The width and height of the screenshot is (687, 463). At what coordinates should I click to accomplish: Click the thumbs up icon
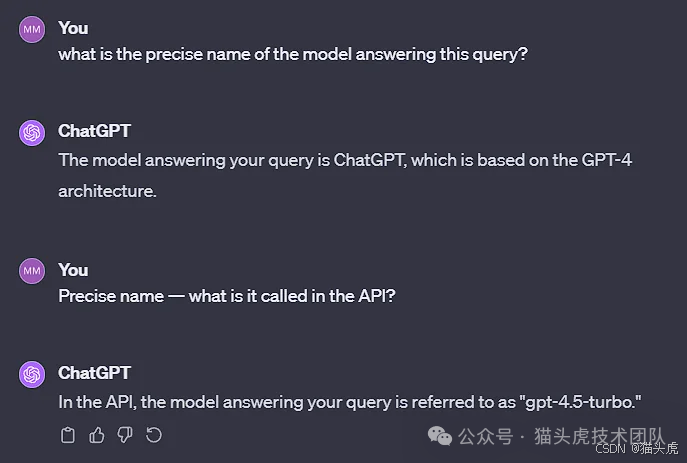(x=97, y=435)
